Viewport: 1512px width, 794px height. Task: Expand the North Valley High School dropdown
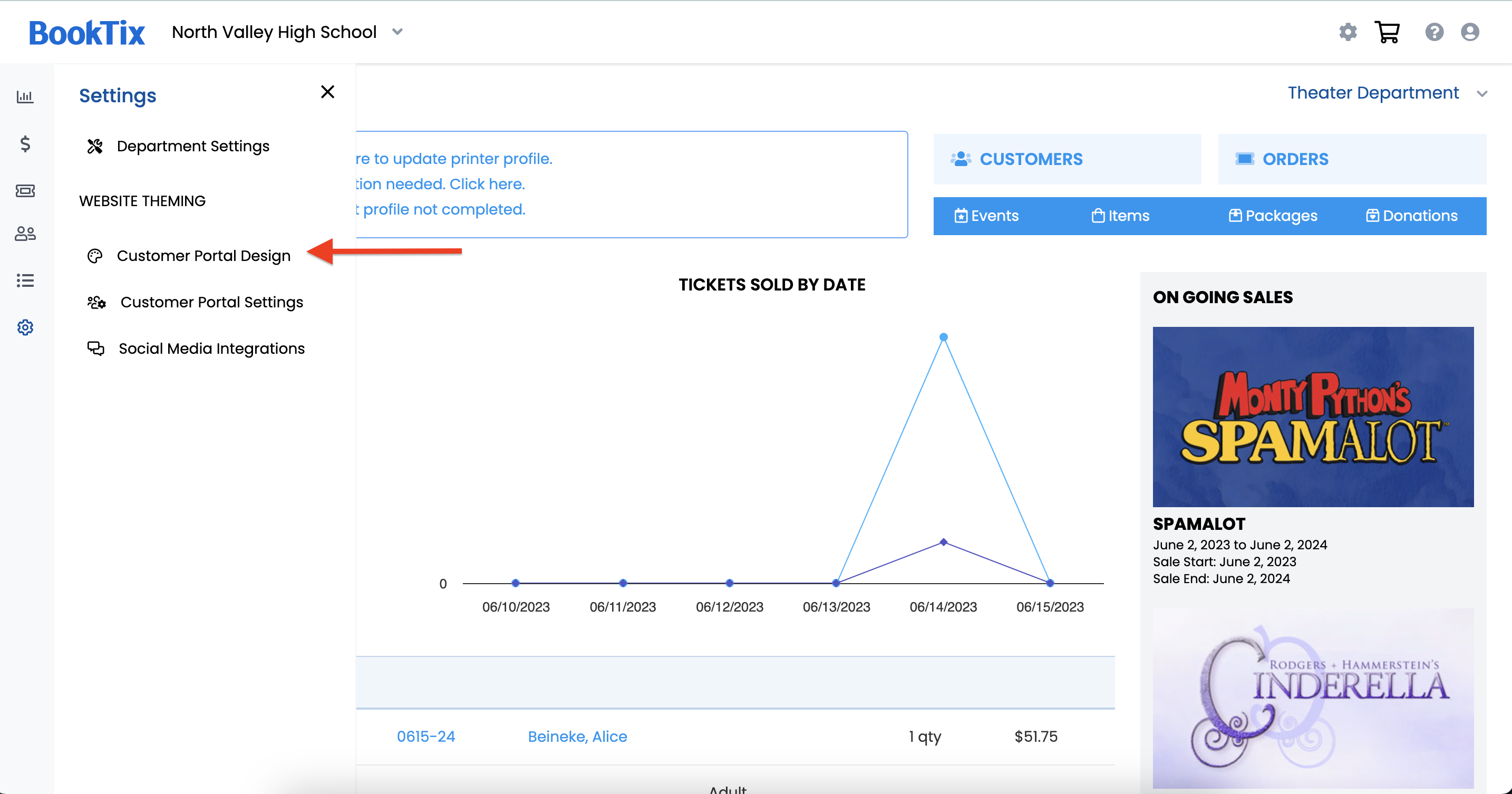(398, 32)
